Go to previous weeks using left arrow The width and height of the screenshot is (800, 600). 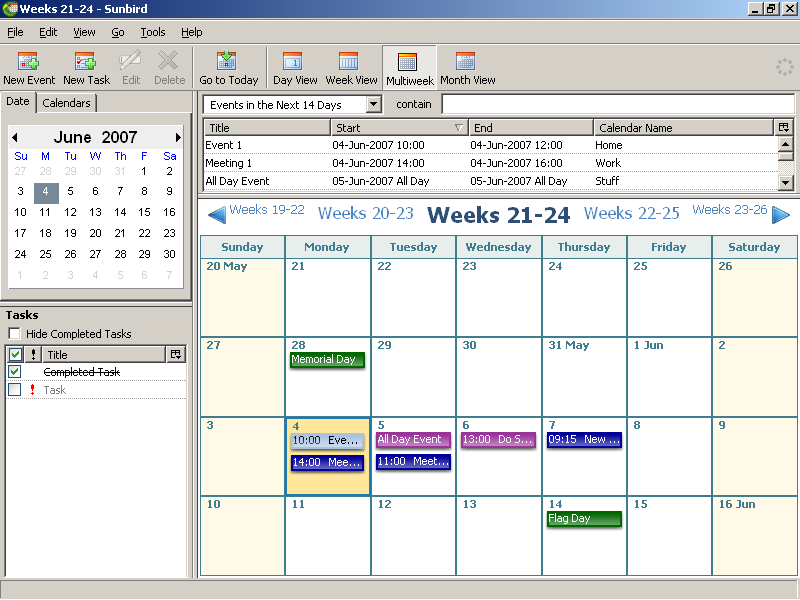click(216, 214)
